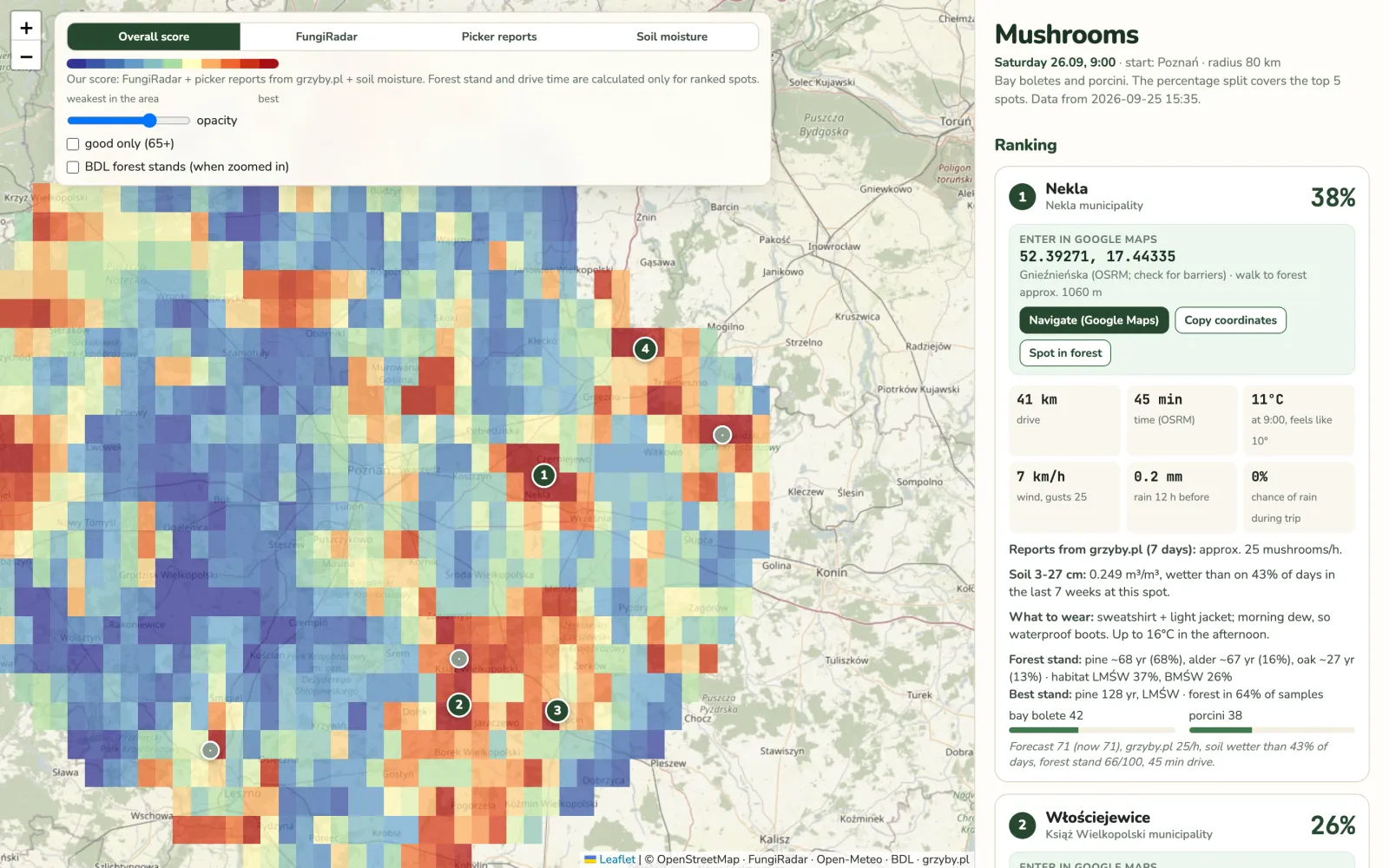The width and height of the screenshot is (1389, 868).
Task: Click rank badge 2 on Włościejewice card
Action: tap(1023, 825)
